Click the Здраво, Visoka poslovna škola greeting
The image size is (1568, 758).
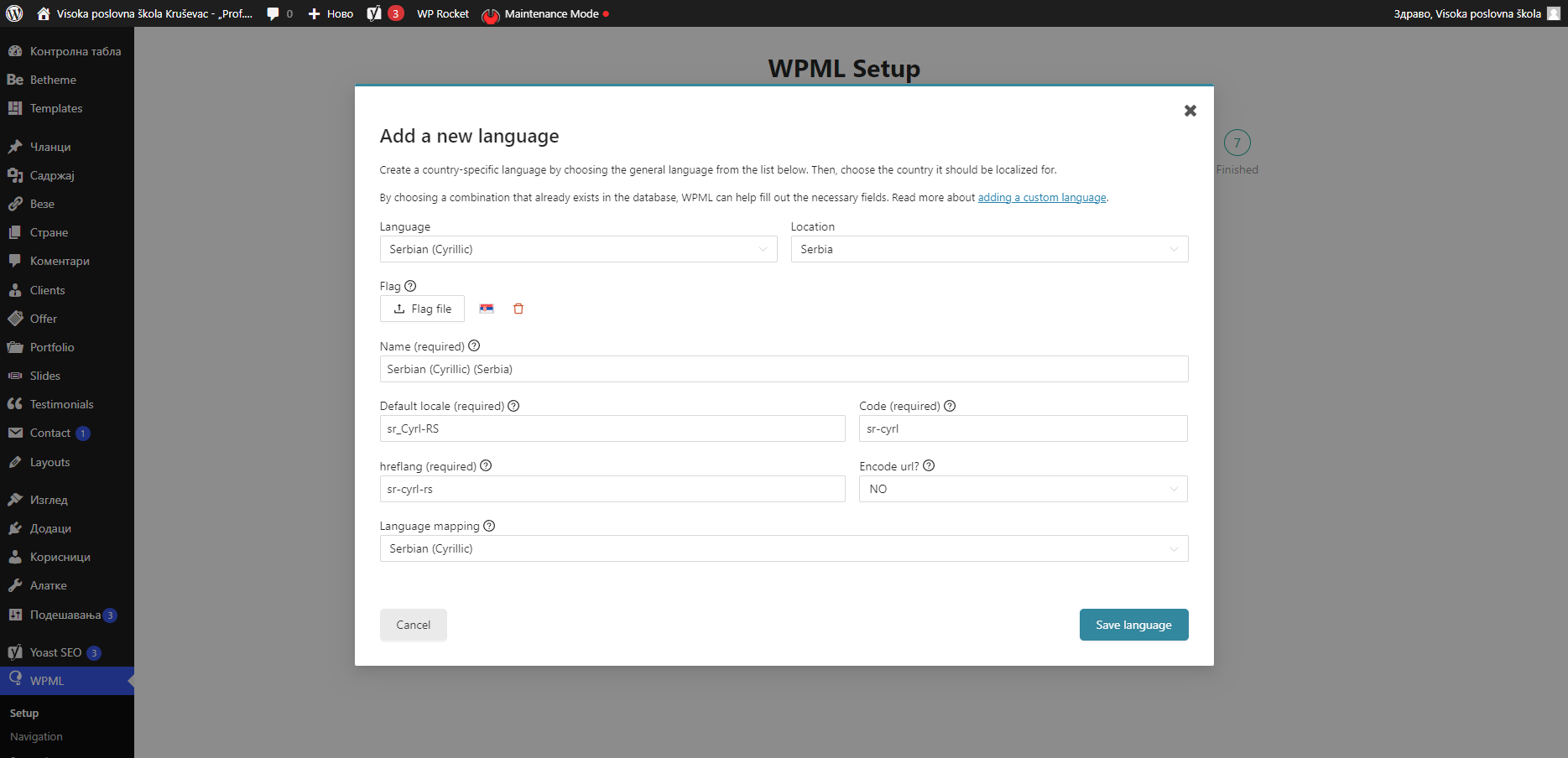tap(1467, 13)
